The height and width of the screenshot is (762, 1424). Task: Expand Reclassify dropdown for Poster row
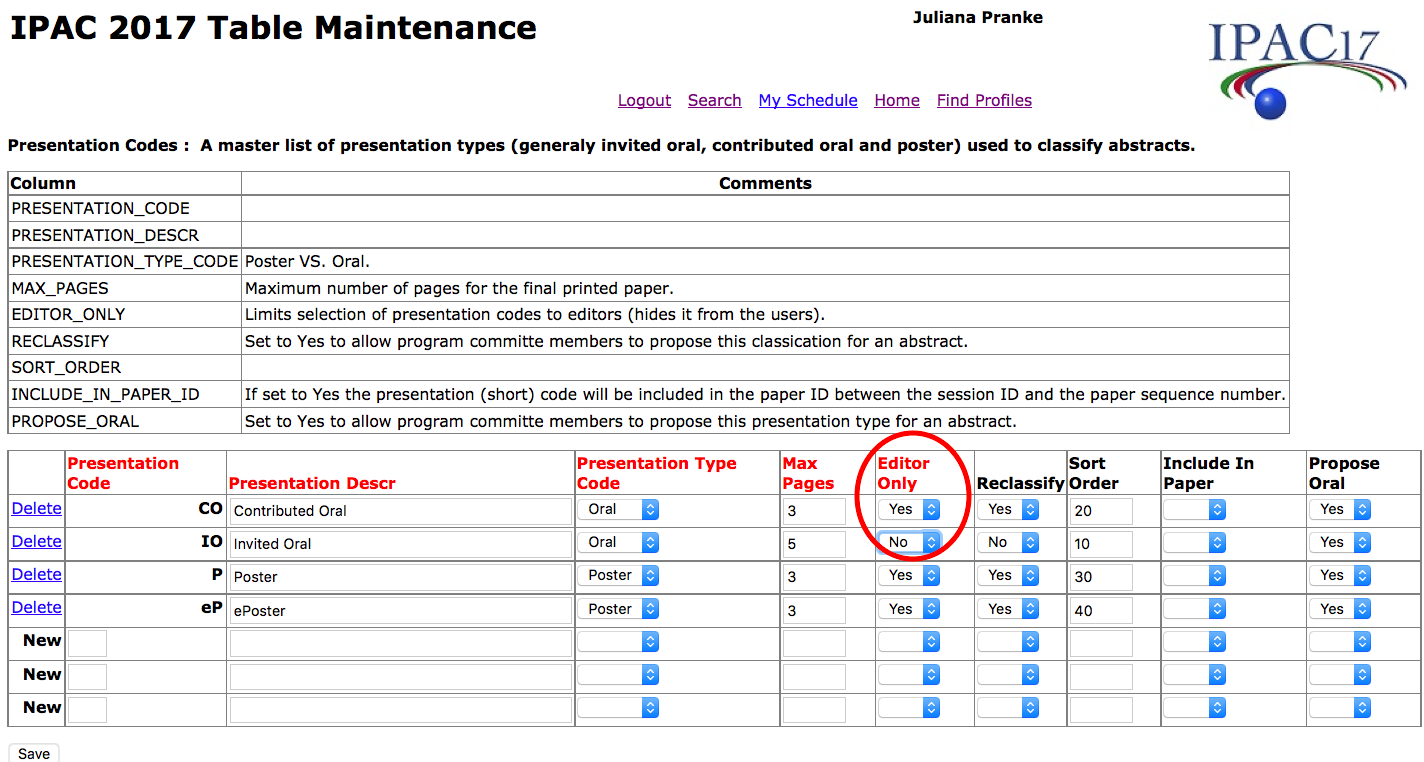point(1008,576)
